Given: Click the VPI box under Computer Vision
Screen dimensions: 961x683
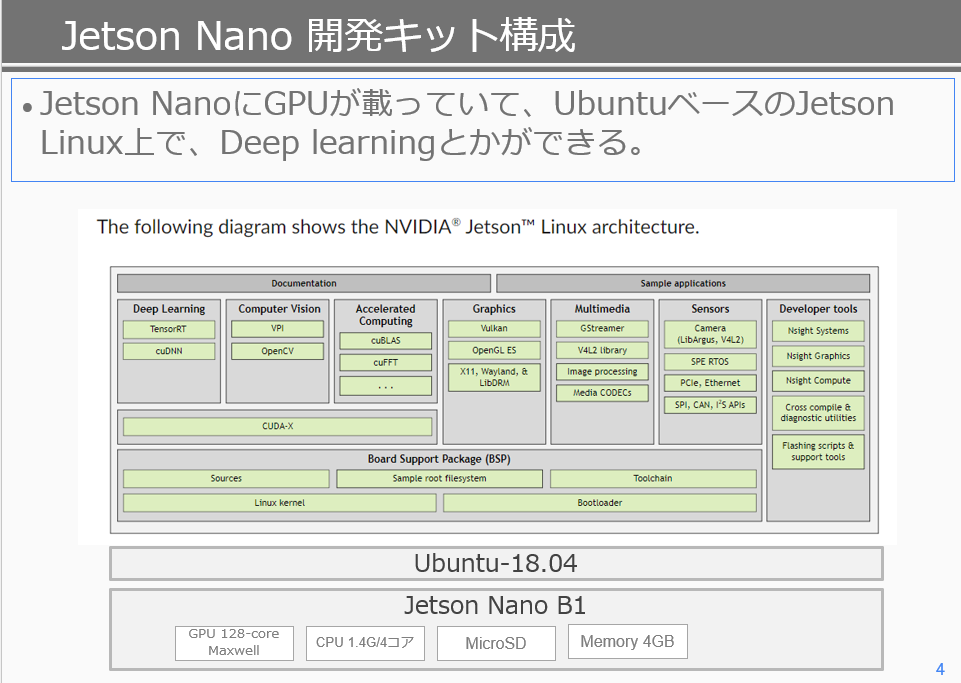Looking at the screenshot, I should point(277,329).
